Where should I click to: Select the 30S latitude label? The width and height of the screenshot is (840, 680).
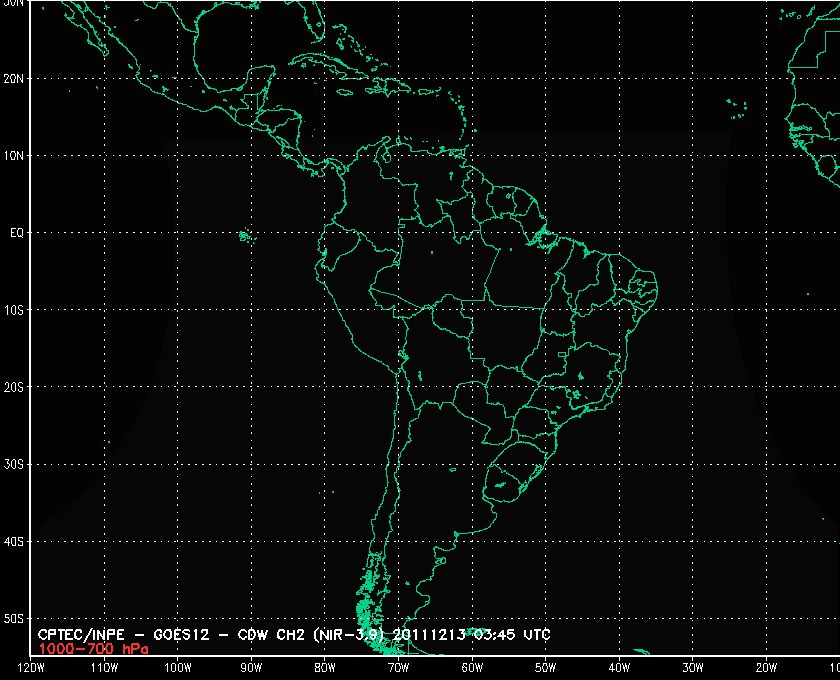pos(14,464)
